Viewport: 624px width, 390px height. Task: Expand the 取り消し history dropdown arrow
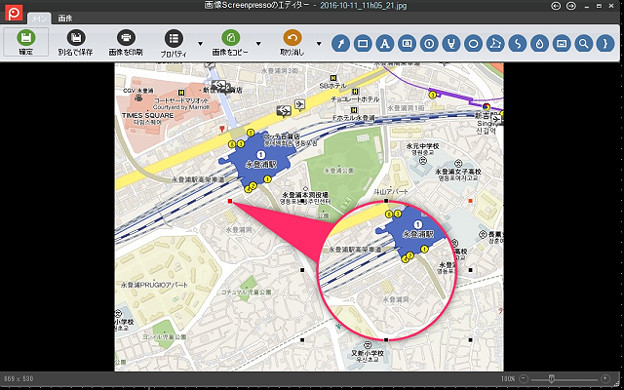319,44
